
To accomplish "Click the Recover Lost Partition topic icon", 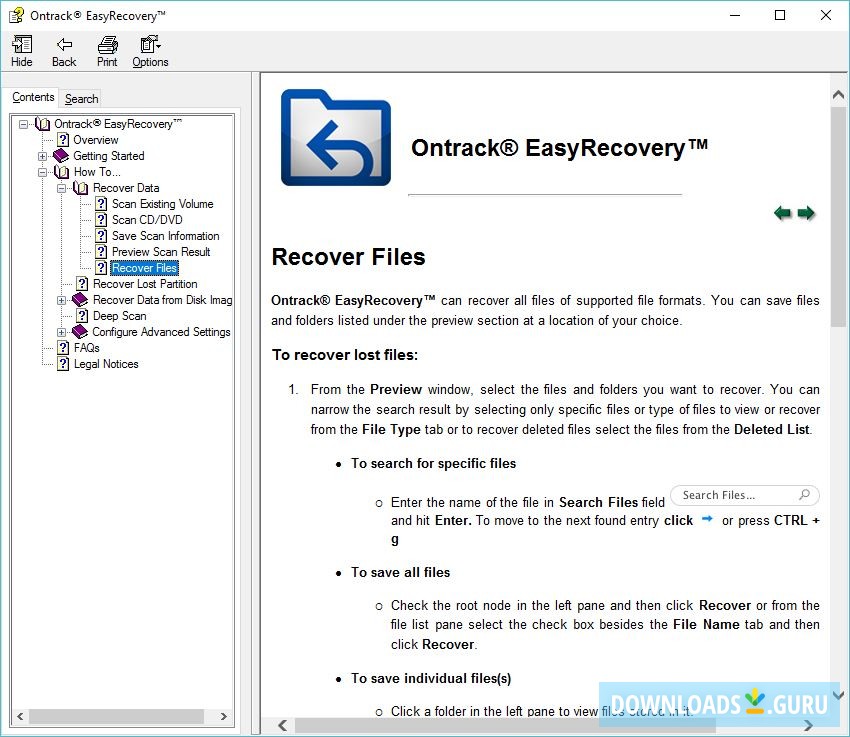I will point(82,284).
